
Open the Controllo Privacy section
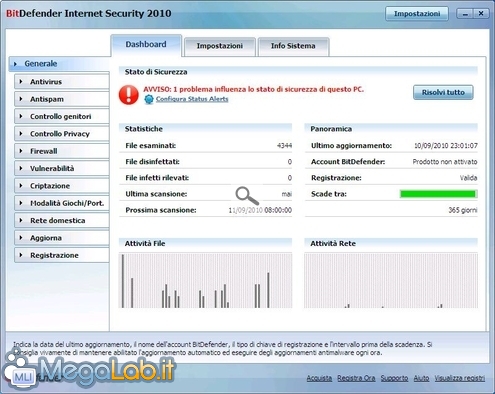[x=62, y=134]
